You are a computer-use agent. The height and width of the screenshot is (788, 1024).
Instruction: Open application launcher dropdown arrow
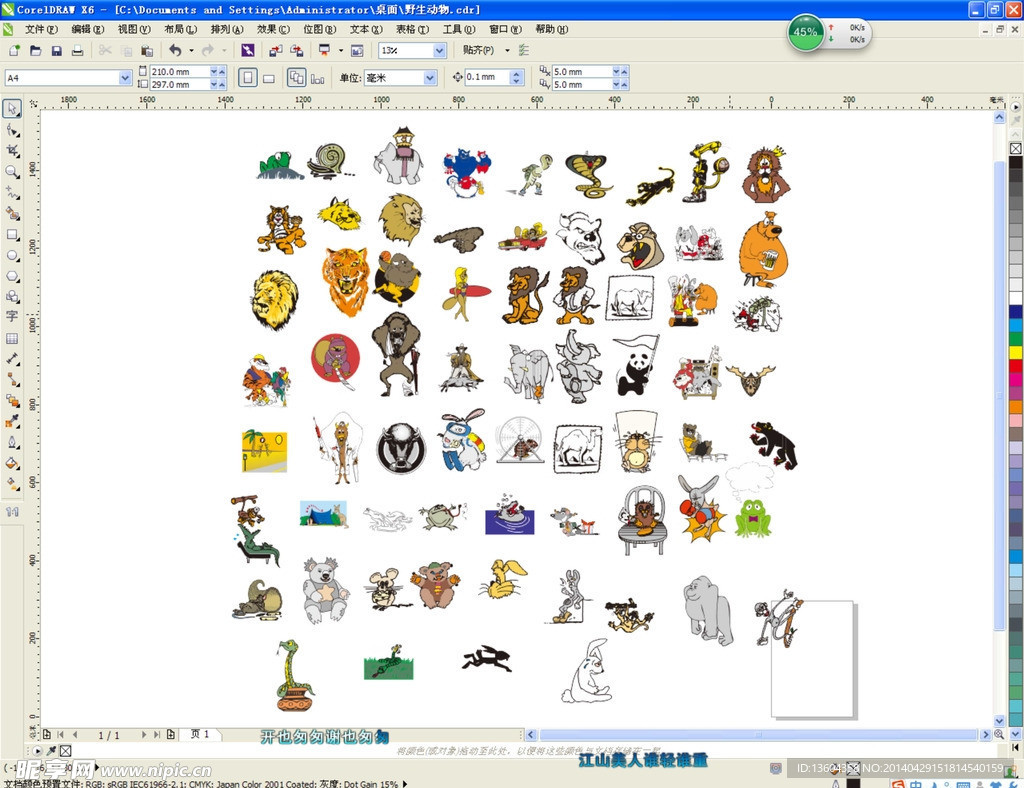click(x=341, y=50)
